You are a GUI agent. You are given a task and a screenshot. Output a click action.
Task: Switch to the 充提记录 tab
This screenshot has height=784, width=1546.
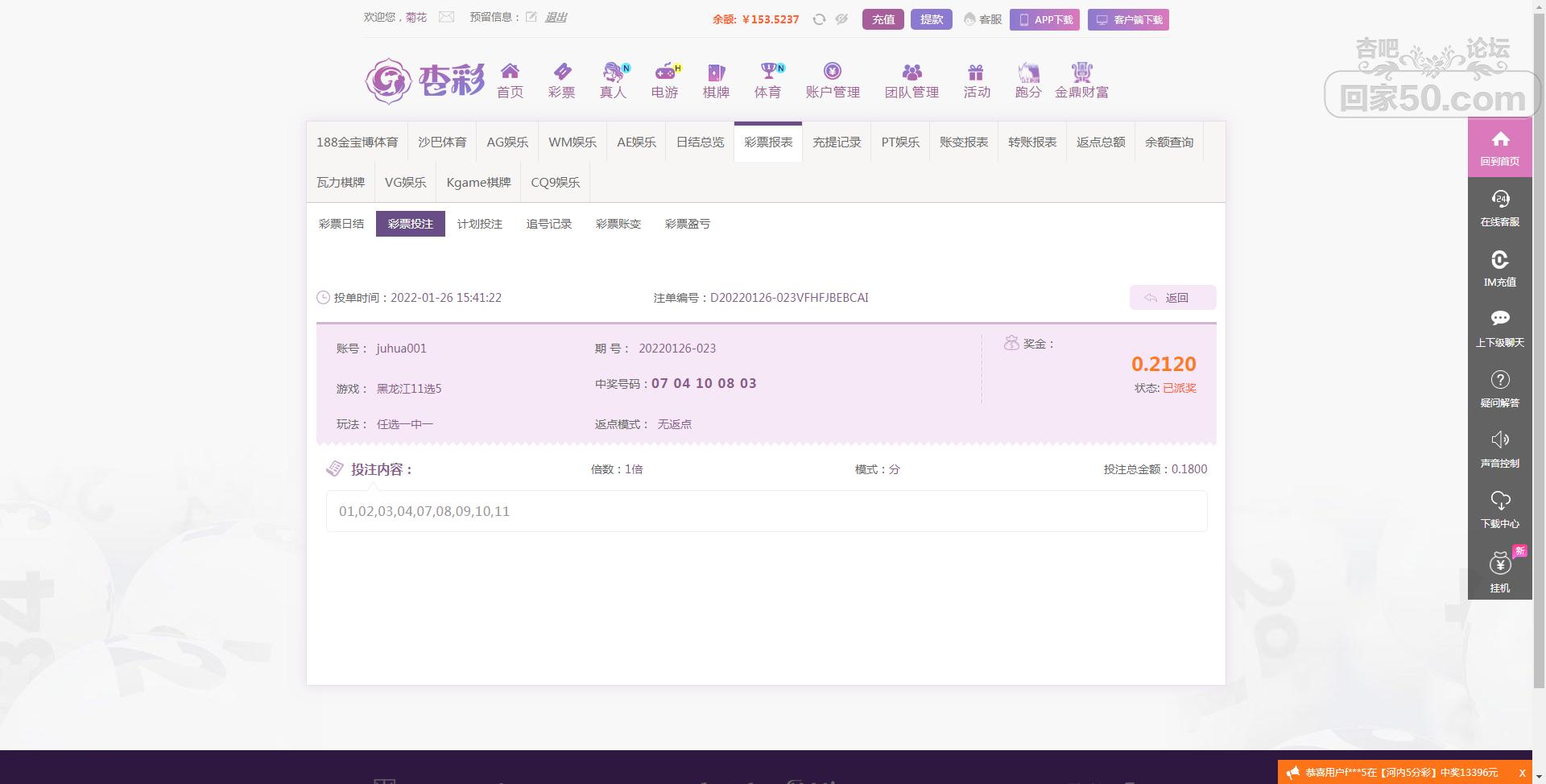tap(837, 142)
